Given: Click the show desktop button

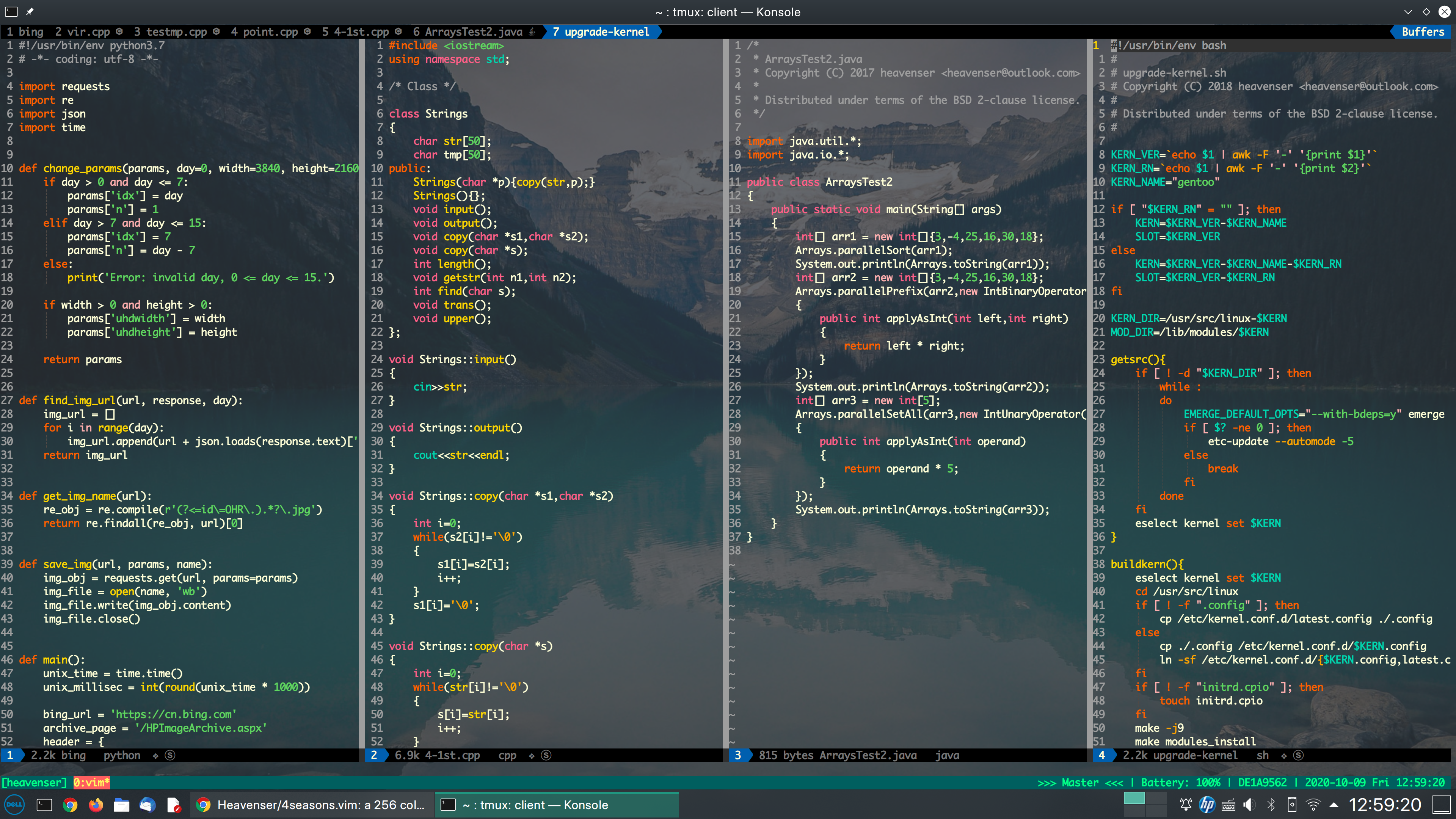Looking at the screenshot, I should (1442, 805).
